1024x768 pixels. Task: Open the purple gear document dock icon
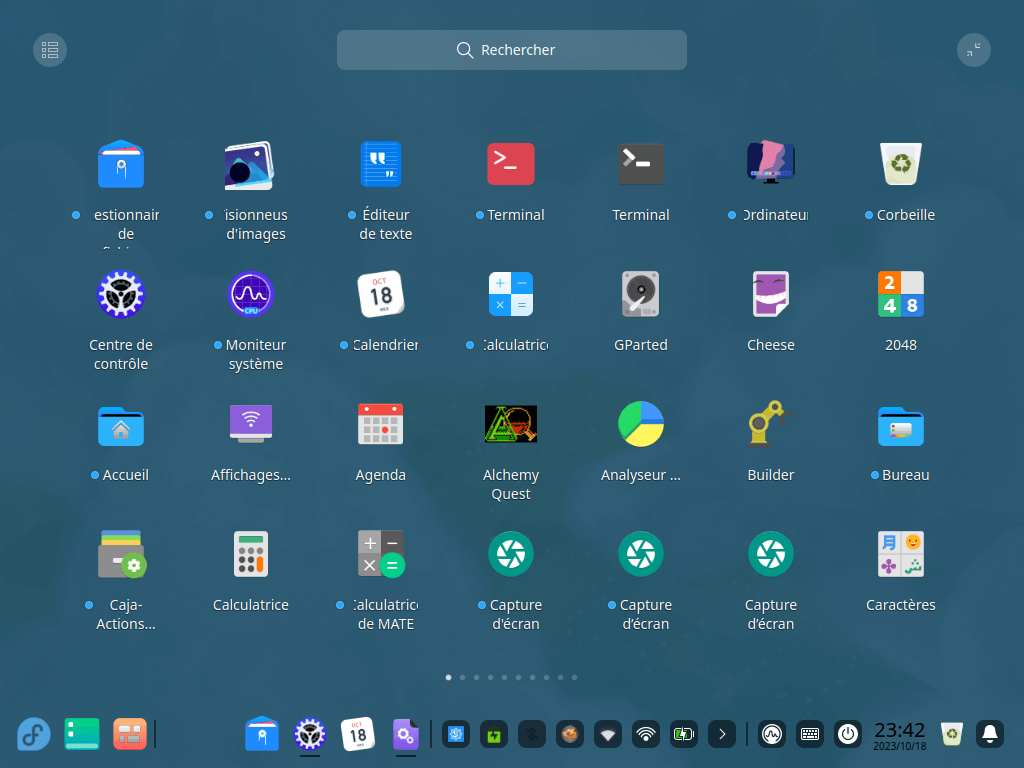pos(406,734)
